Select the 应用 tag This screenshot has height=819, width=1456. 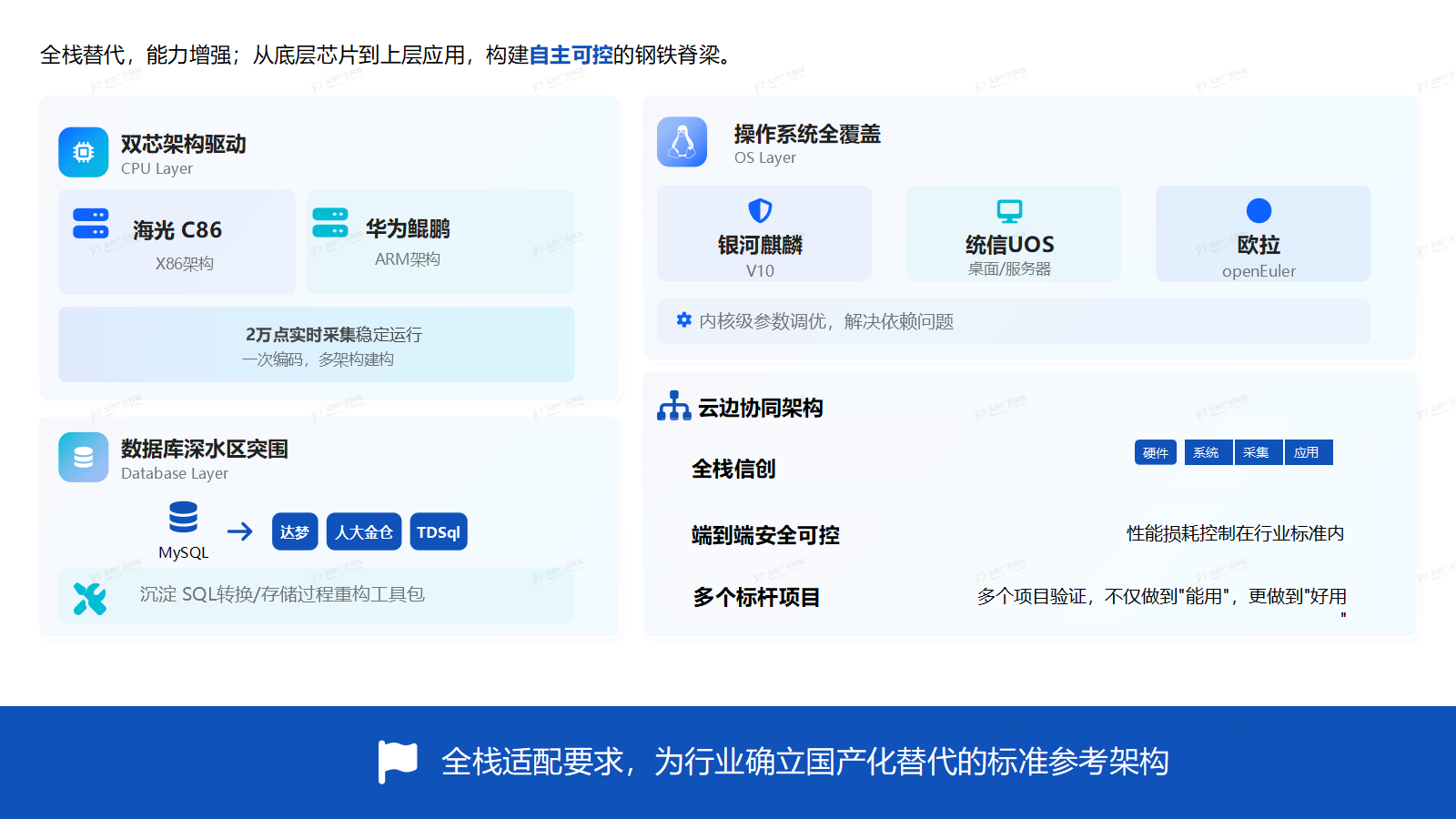click(1309, 452)
